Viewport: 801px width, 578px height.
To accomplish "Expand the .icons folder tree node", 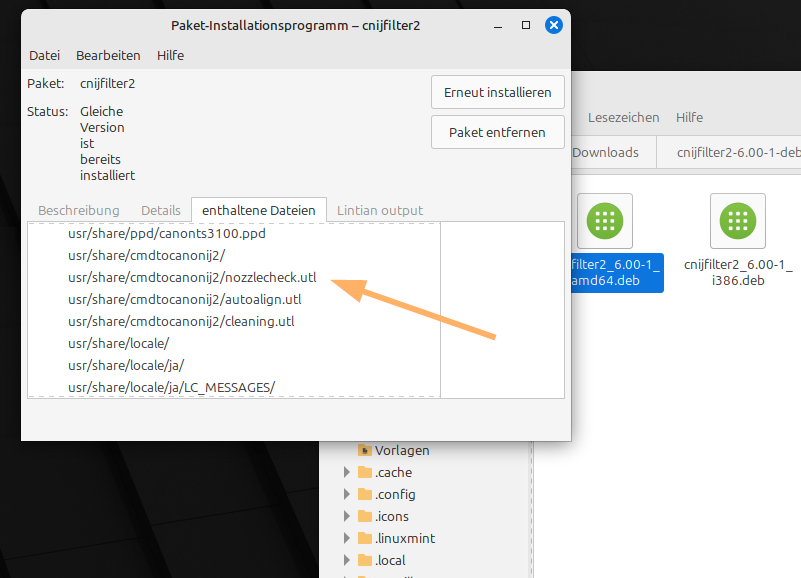I will pos(347,516).
